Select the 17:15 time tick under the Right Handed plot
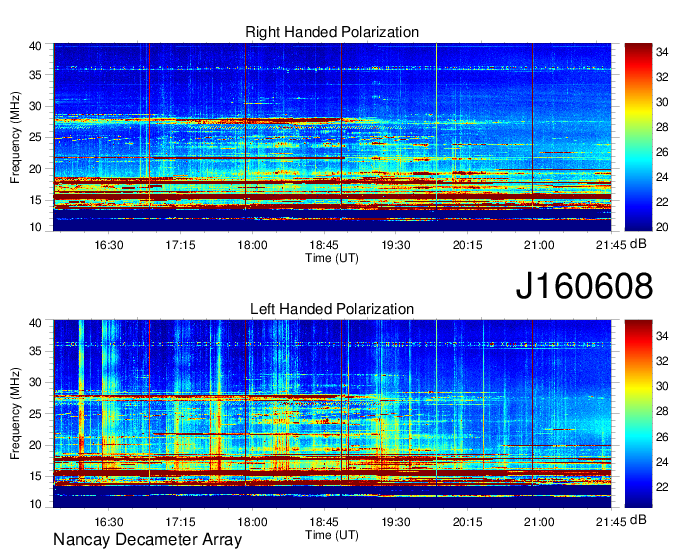The width and height of the screenshot is (680, 552). pos(180,245)
